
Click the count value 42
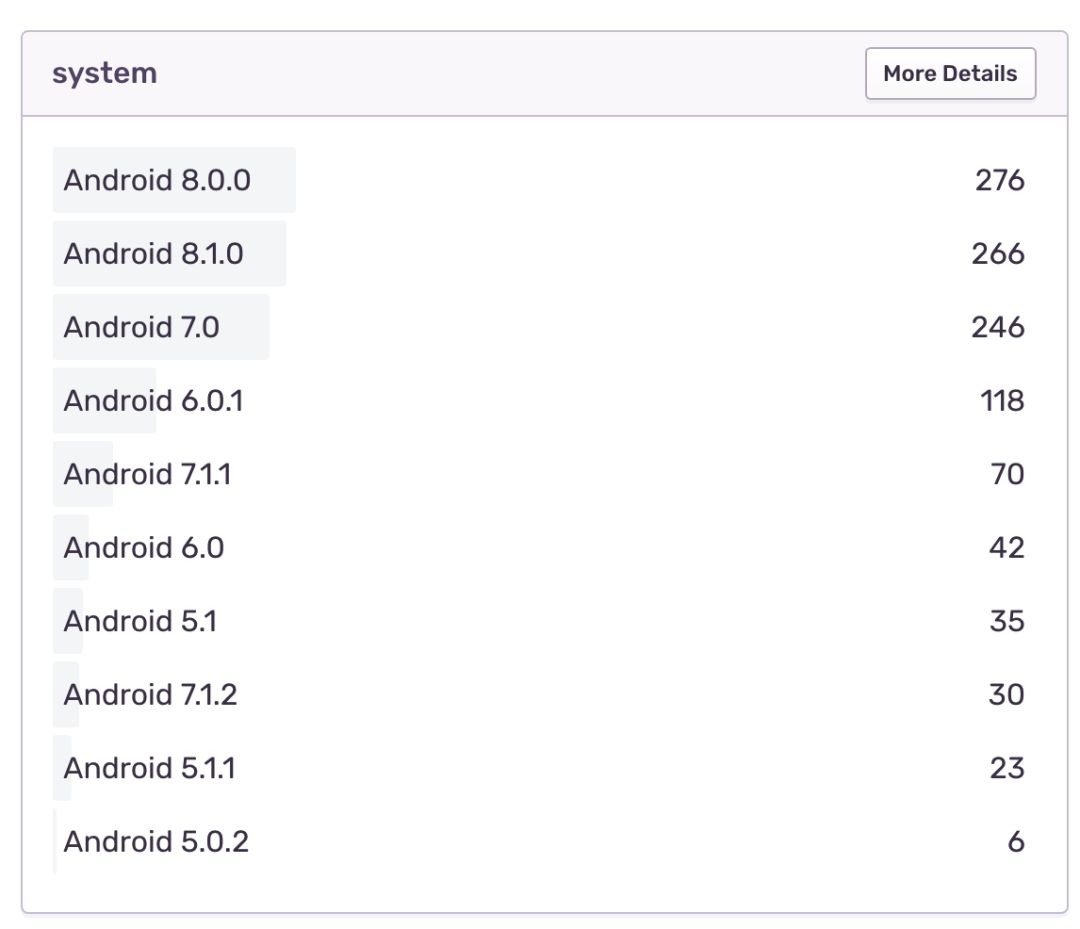tap(1007, 548)
